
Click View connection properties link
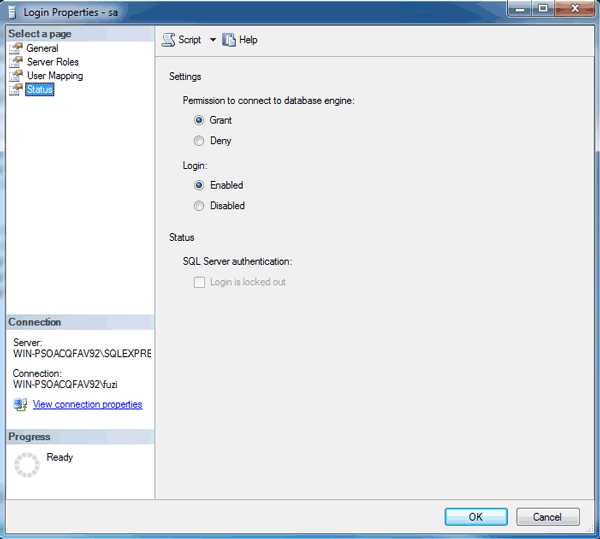point(87,404)
